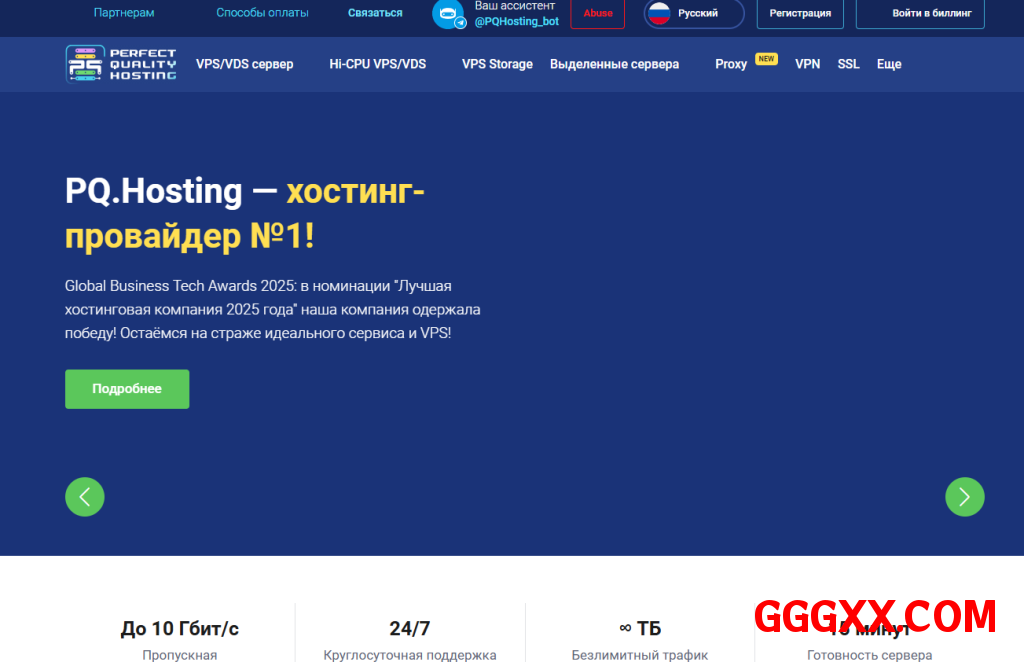1024x662 pixels.
Task: Open the @PQHosting_bot link
Action: [x=516, y=21]
